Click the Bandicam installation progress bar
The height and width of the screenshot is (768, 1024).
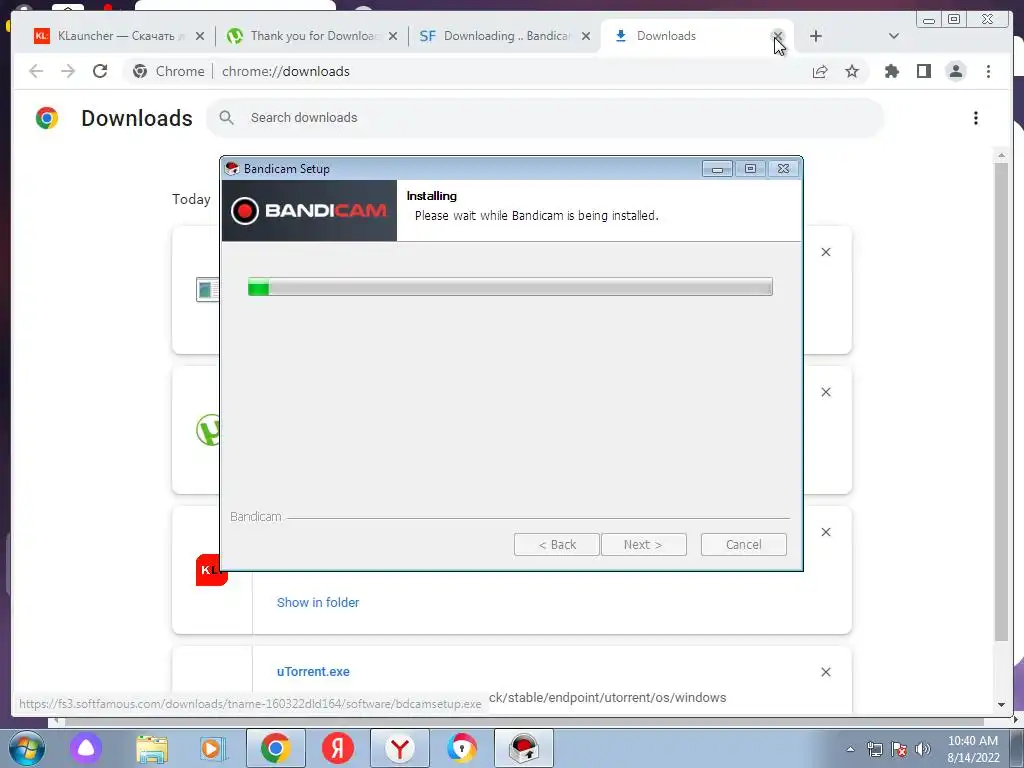point(510,286)
